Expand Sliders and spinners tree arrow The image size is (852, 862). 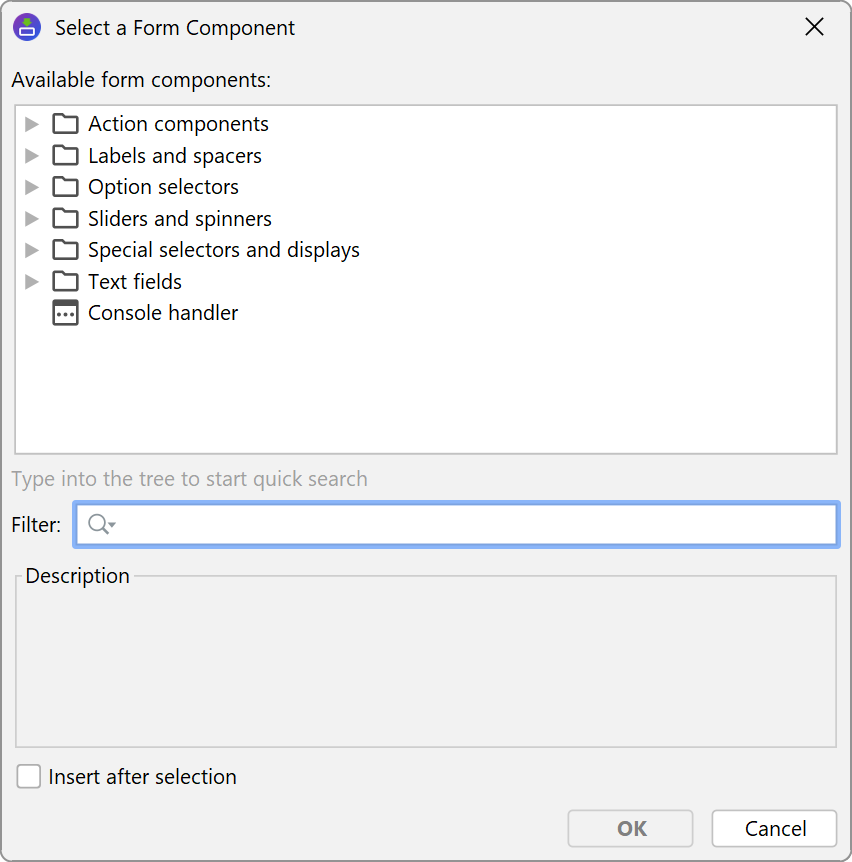click(x=32, y=219)
